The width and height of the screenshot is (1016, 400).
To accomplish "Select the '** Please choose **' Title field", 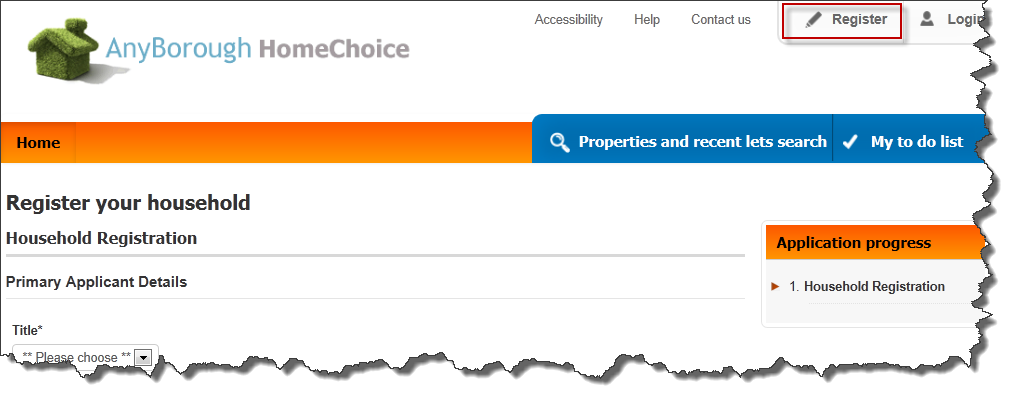I will (77, 357).
